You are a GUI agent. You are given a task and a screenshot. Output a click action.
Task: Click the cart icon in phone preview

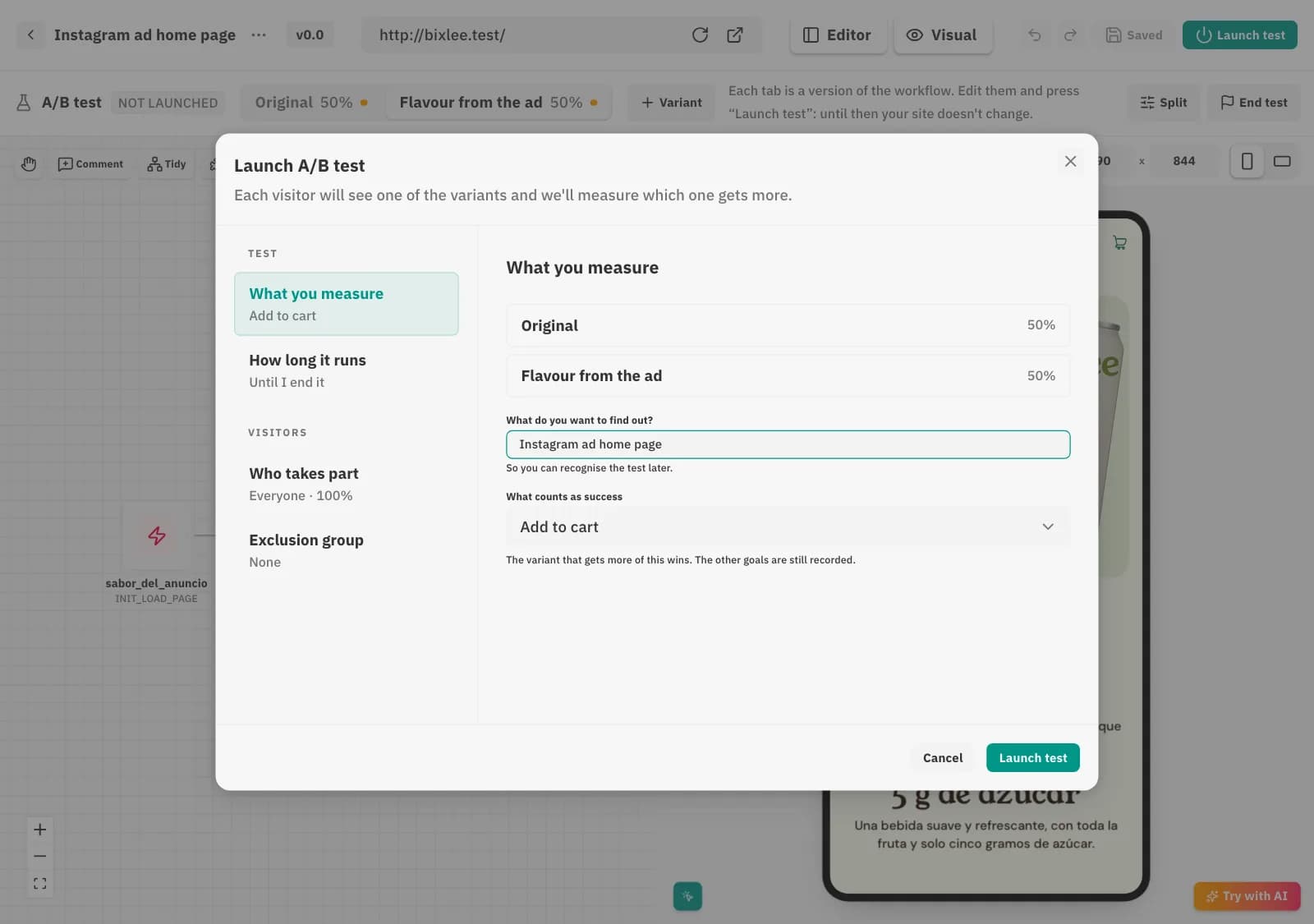[x=1119, y=242]
